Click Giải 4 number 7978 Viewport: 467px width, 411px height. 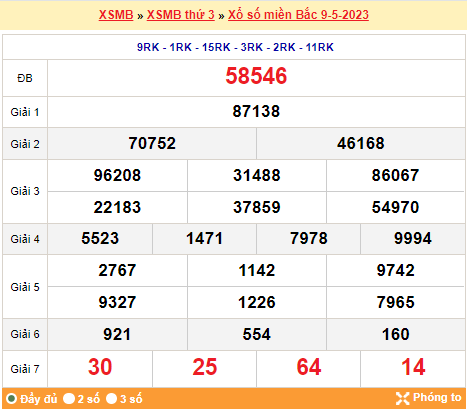[309, 239]
